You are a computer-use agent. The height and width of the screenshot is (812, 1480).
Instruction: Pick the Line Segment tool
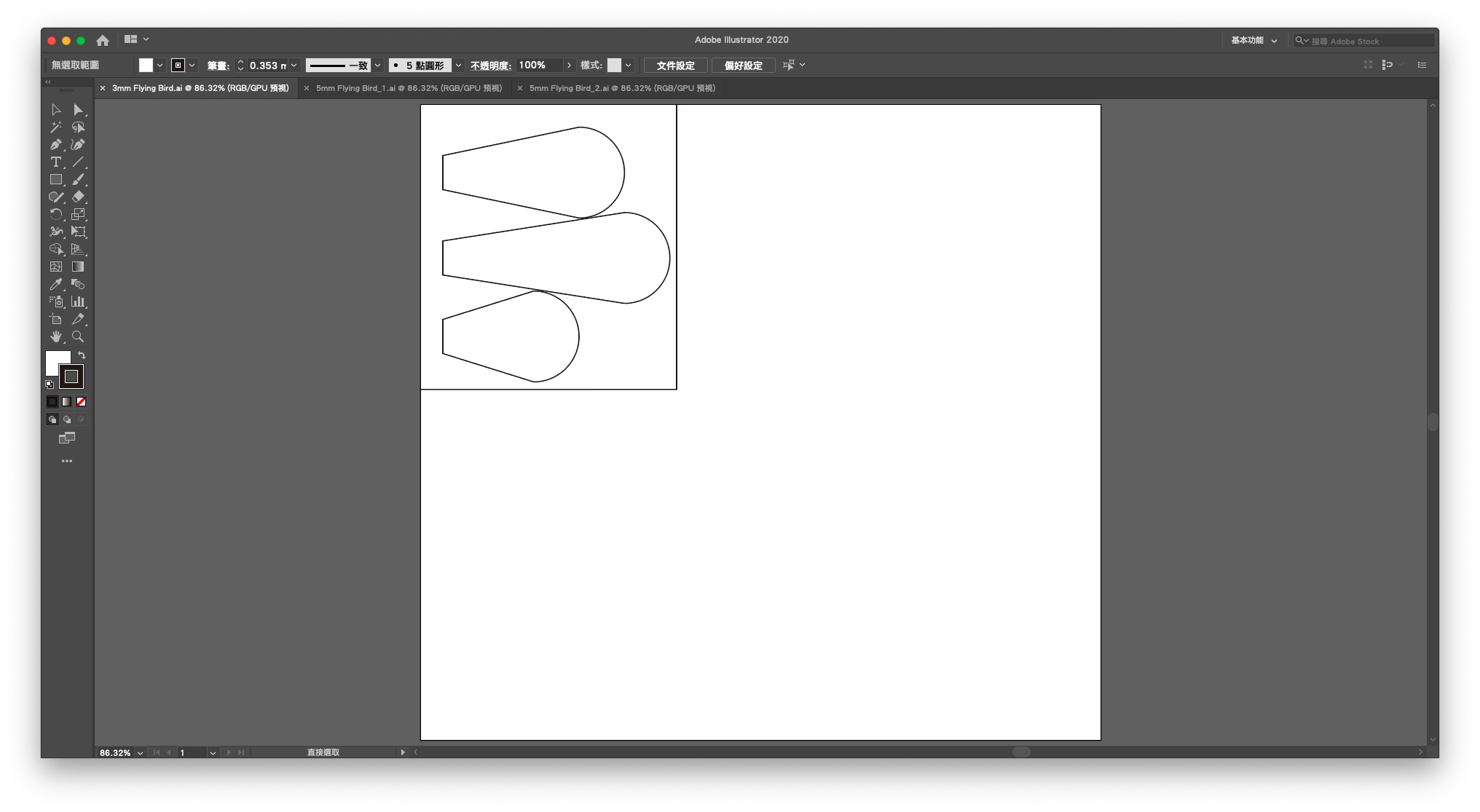[x=78, y=162]
